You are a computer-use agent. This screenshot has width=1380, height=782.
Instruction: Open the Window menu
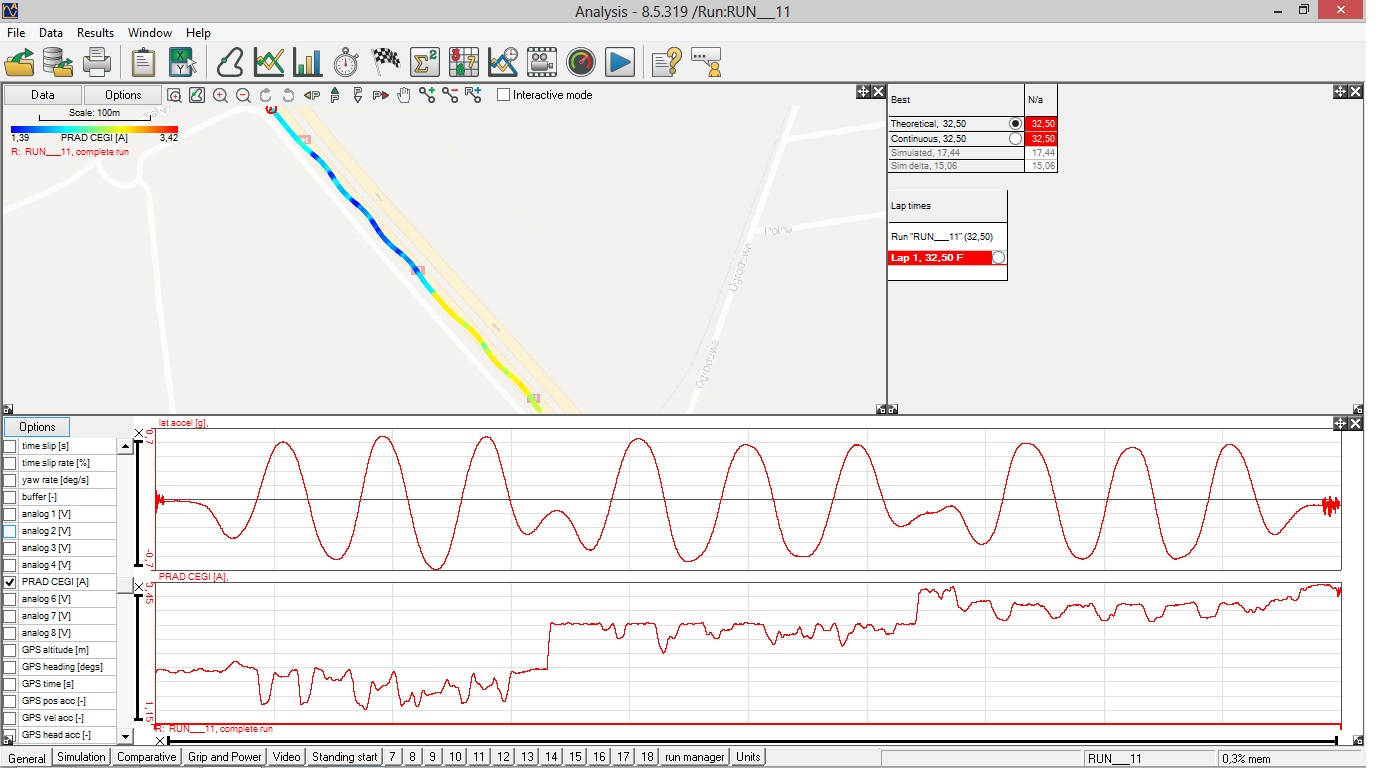(x=150, y=33)
